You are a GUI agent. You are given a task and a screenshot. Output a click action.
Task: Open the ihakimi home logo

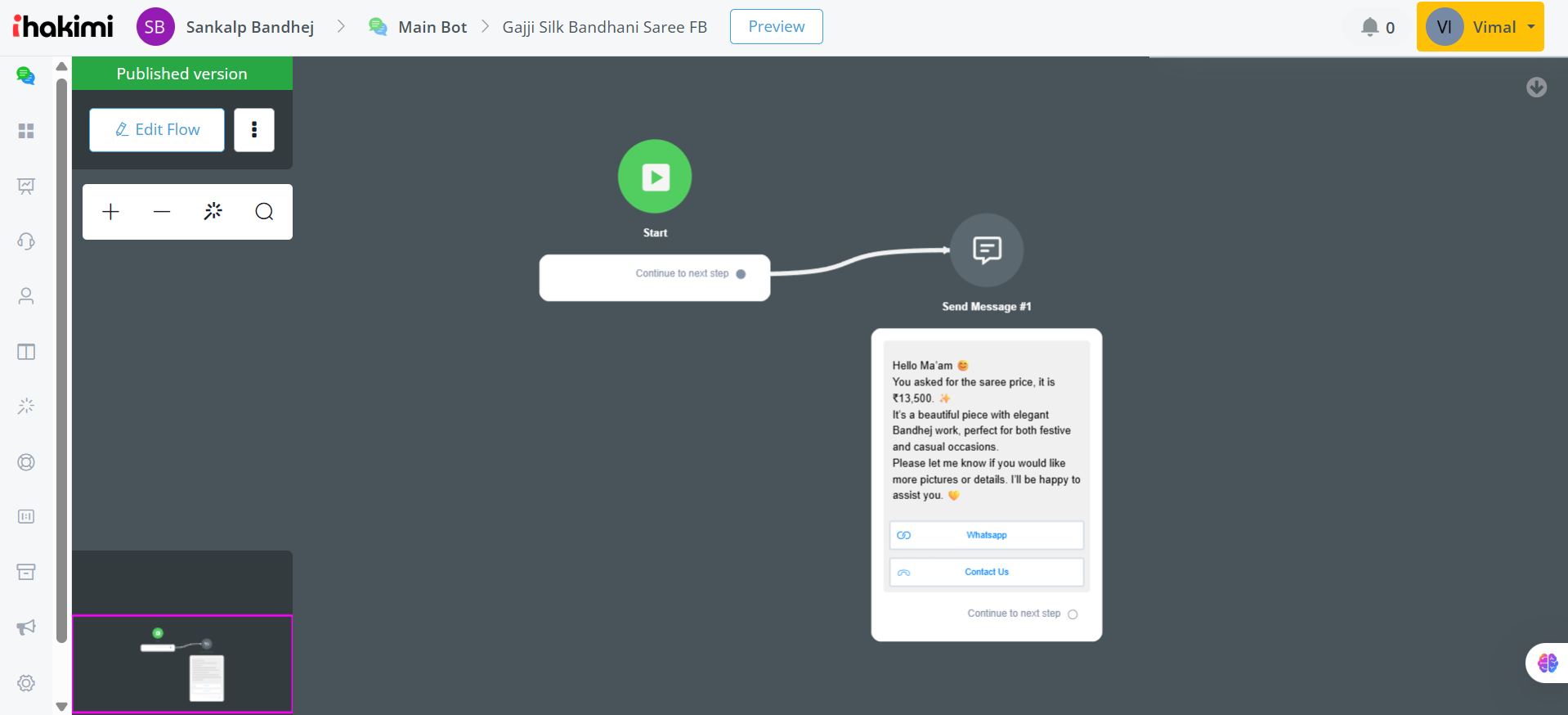(63, 27)
